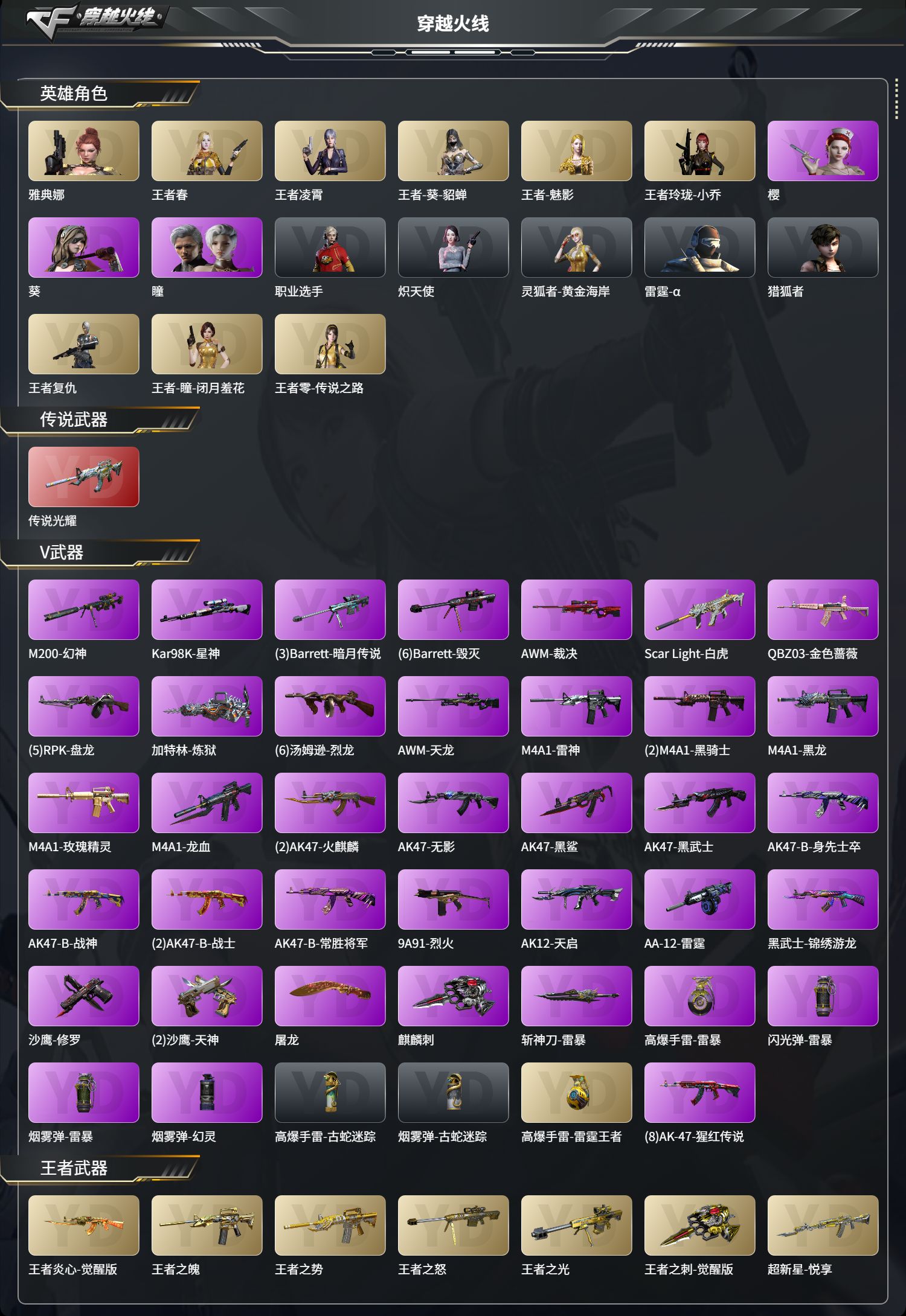Select the 王者武器 section header
Viewport: 906px width, 1316px height.
click(74, 1168)
